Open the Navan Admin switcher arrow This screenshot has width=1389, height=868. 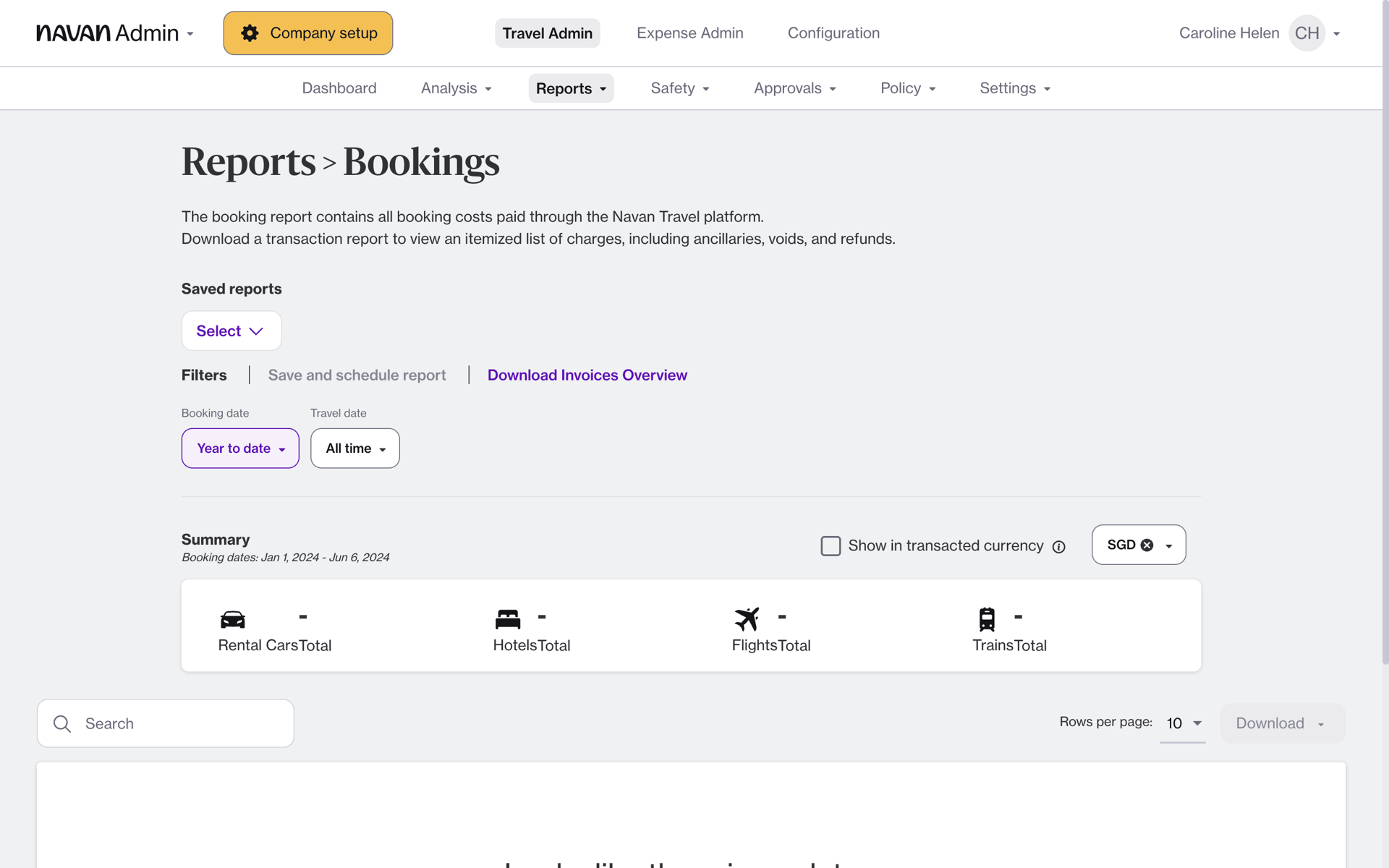(190, 34)
